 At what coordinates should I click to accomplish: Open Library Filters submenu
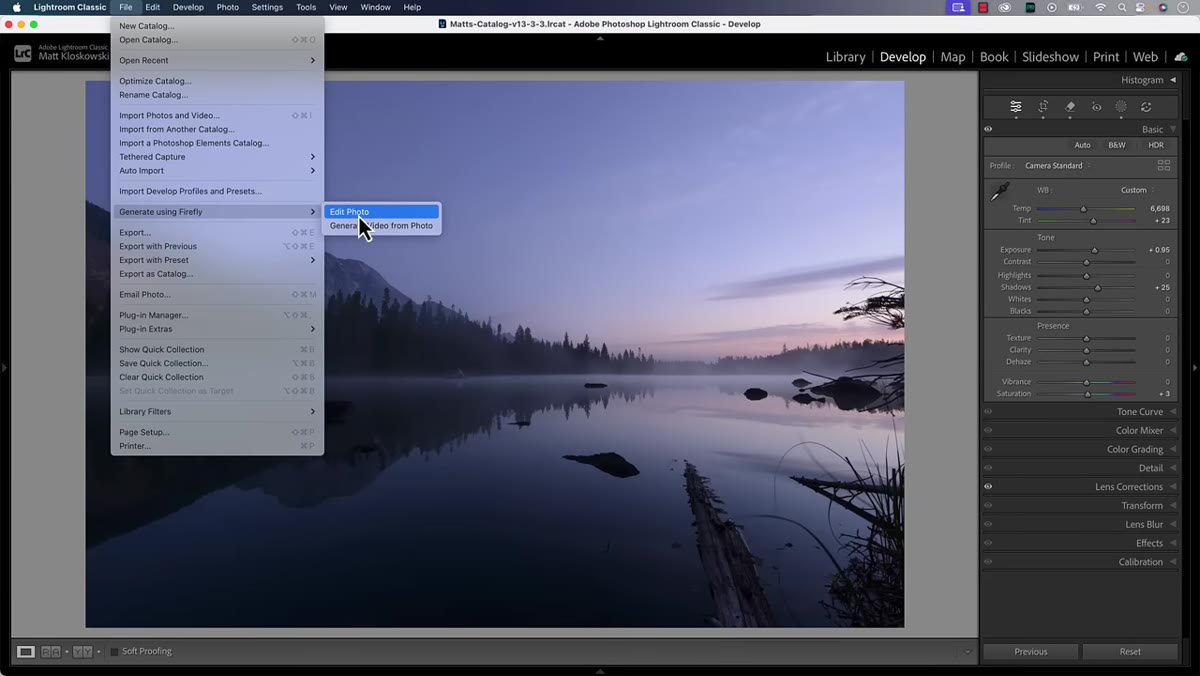click(x=217, y=412)
